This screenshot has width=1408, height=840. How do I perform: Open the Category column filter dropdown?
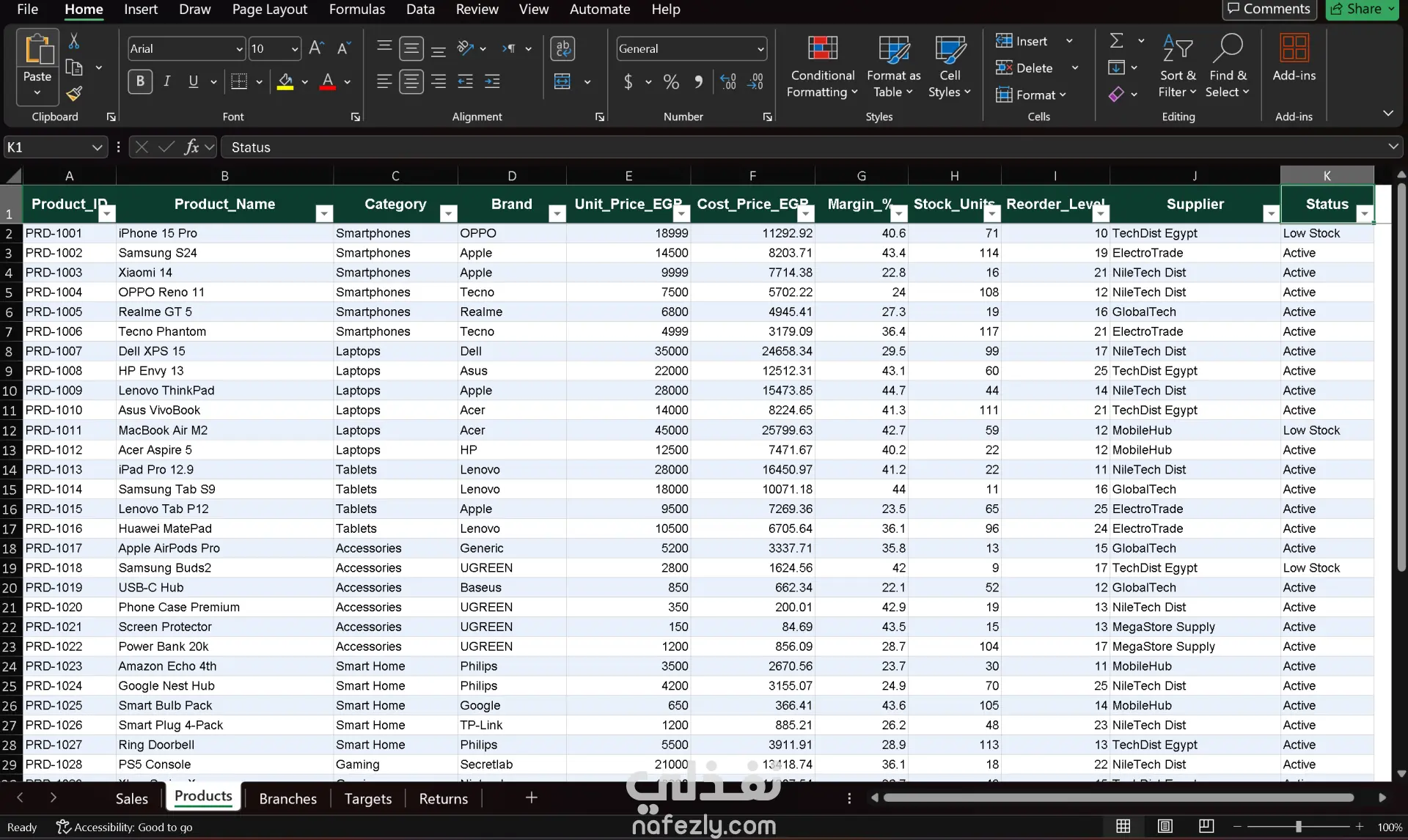pyautogui.click(x=448, y=213)
